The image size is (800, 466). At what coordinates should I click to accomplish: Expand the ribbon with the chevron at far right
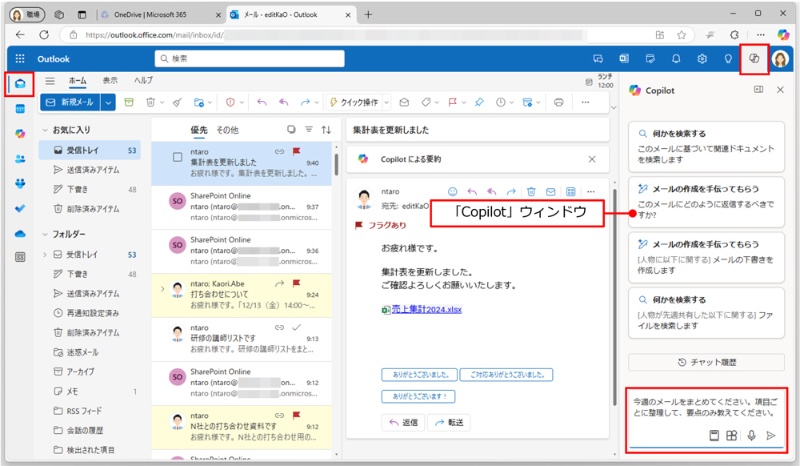pos(614,107)
